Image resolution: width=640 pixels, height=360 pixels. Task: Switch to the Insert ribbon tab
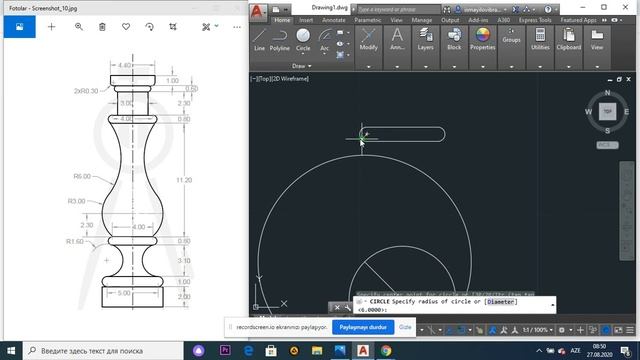click(x=306, y=20)
